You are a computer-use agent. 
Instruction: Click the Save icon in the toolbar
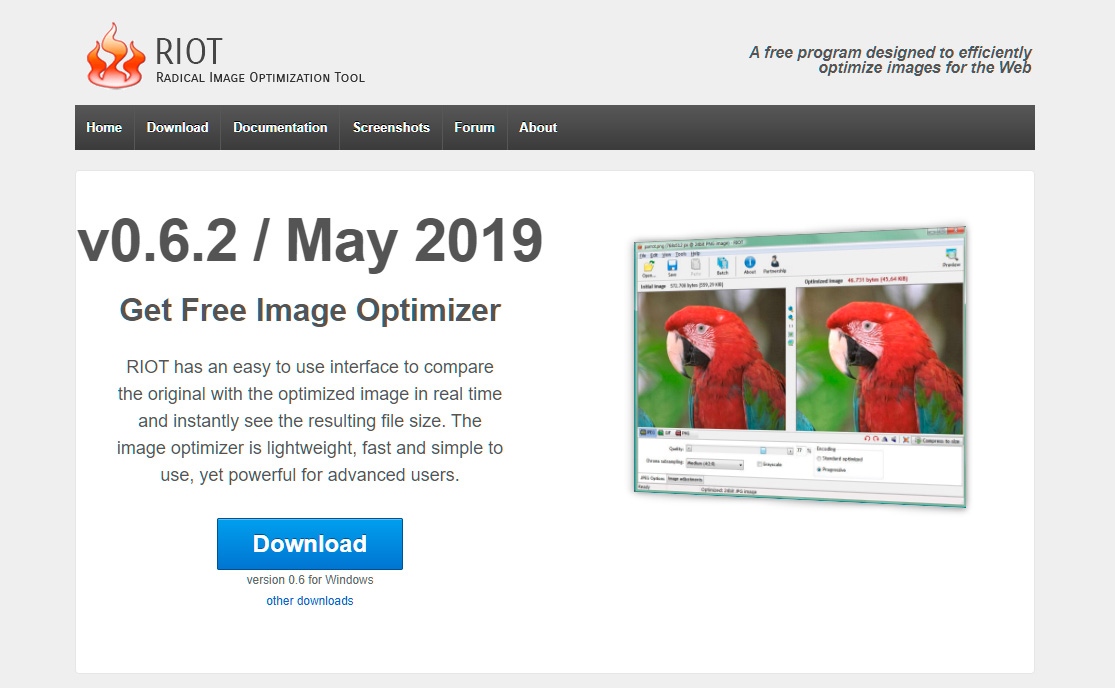[x=672, y=264]
